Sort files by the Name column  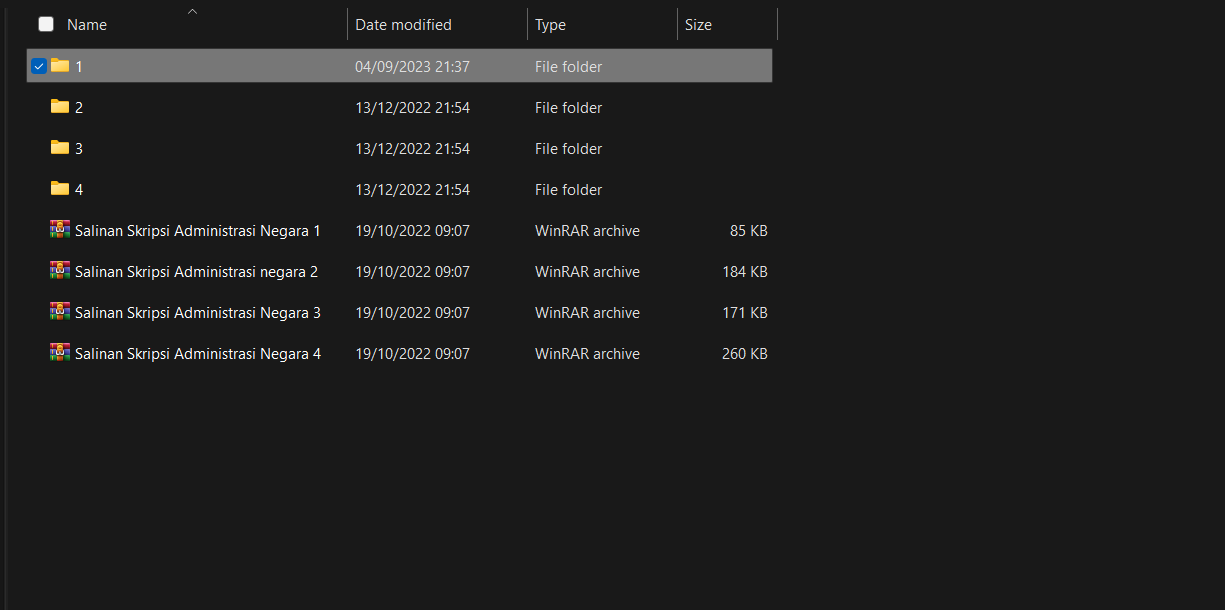[87, 25]
